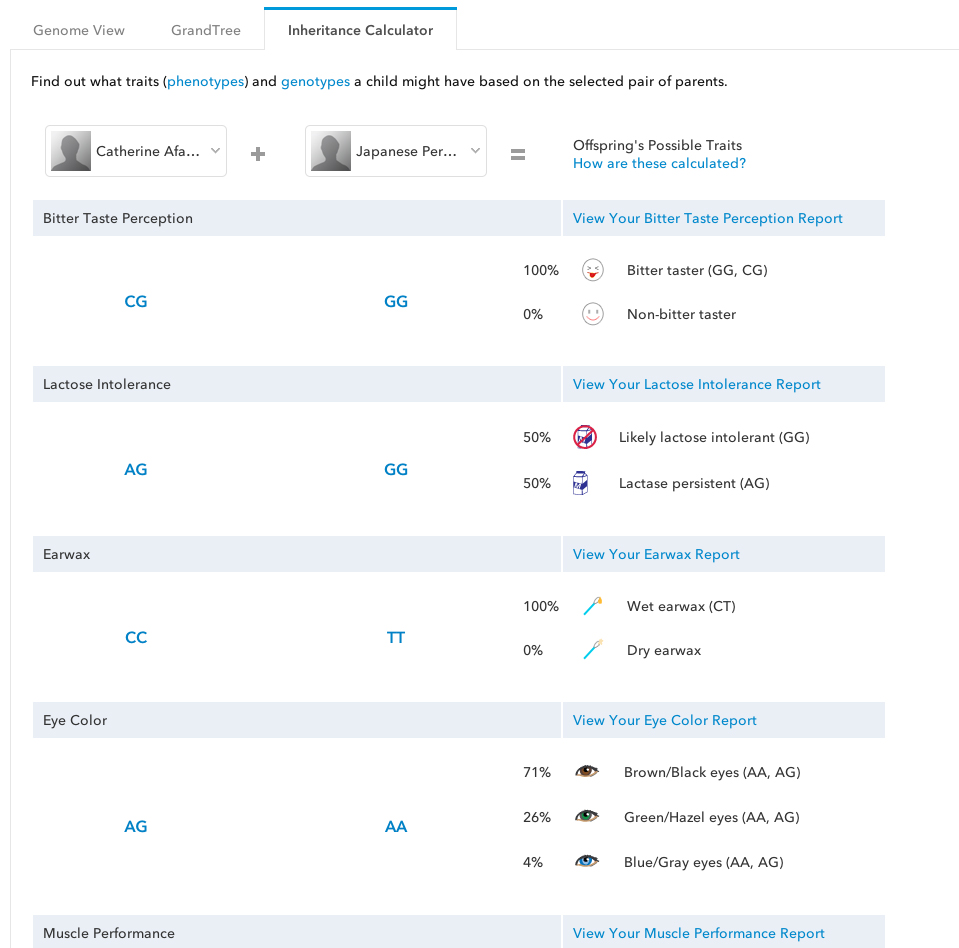
Task: View Your Muscle Performance Report
Action: click(698, 932)
